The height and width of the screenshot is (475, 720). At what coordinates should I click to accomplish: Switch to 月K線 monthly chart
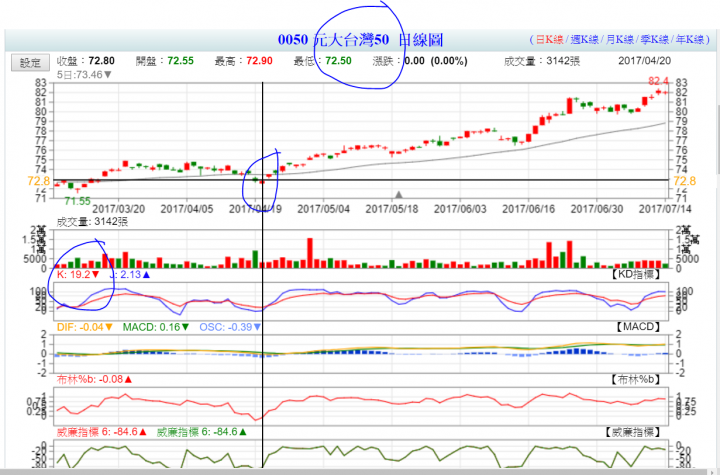(619, 40)
